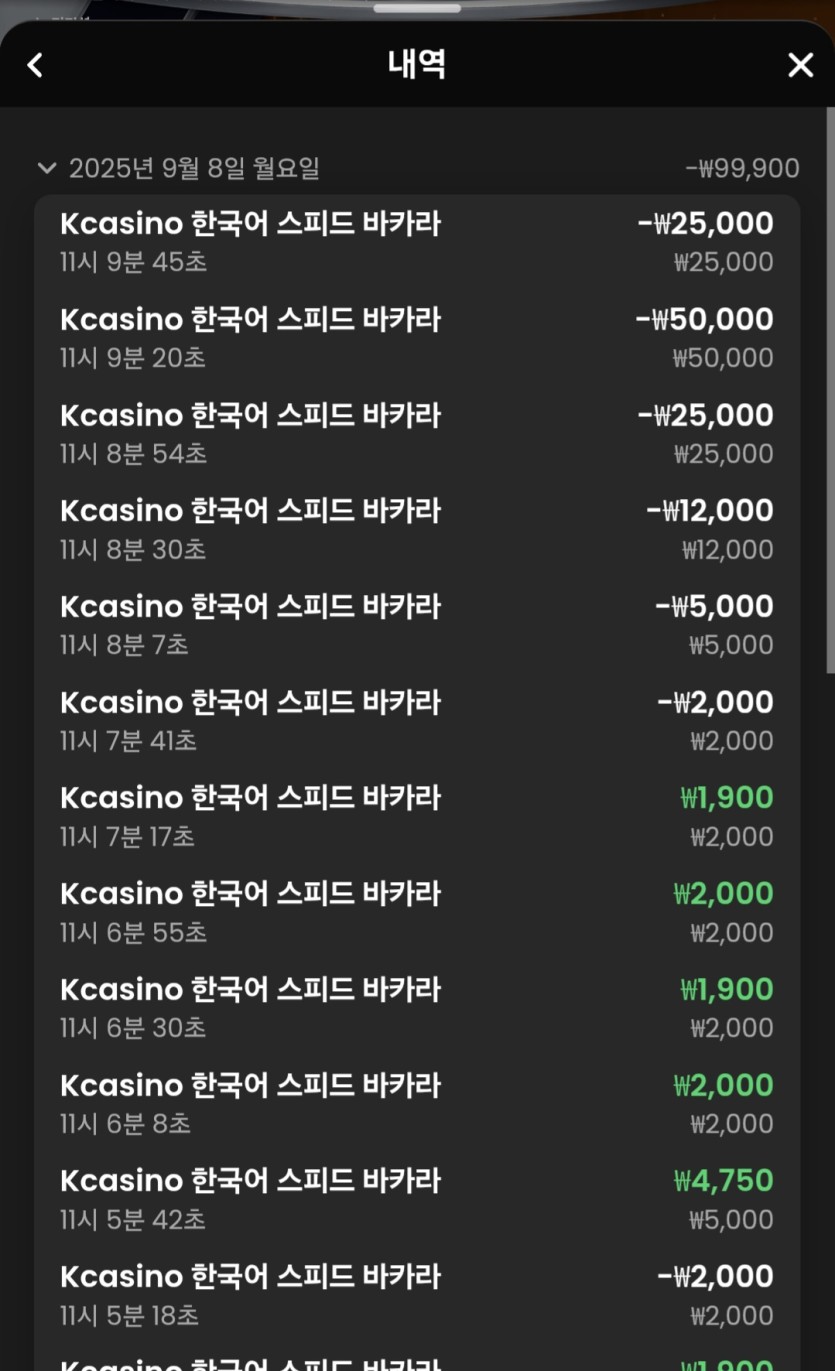The height and width of the screenshot is (1371, 835).
Task: Grab the sheet handle at top
Action: [x=416, y=8]
